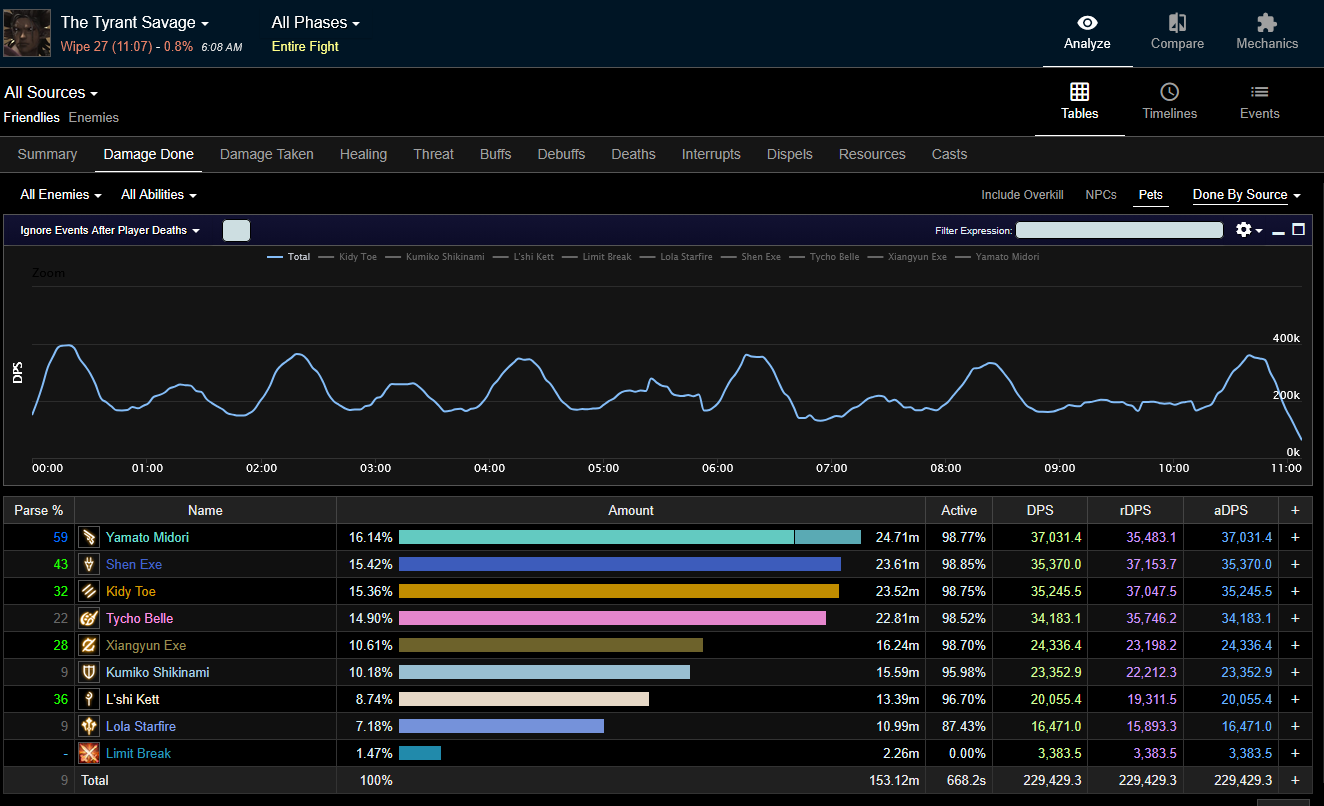Screen dimensions: 1324x806
Task: Click Yamato Midori's job icon
Action: click(x=90, y=537)
